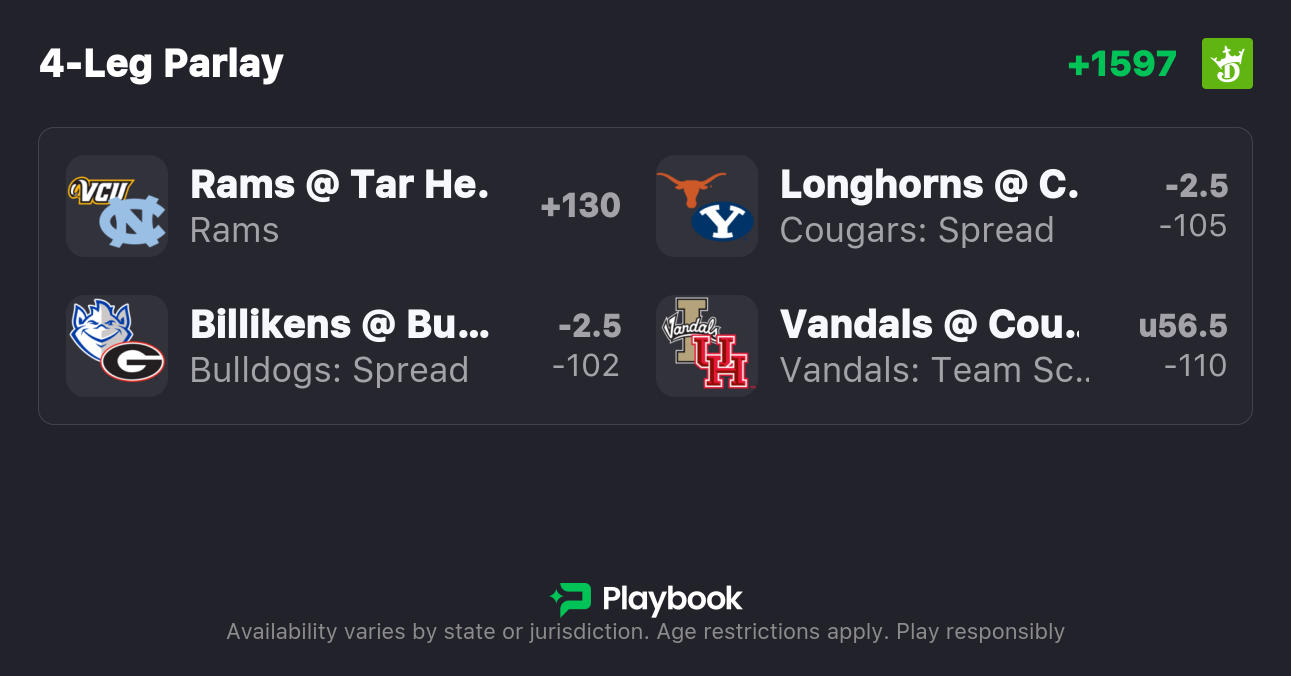Click the Cougars -2.5 spread odds

[x=1195, y=206]
